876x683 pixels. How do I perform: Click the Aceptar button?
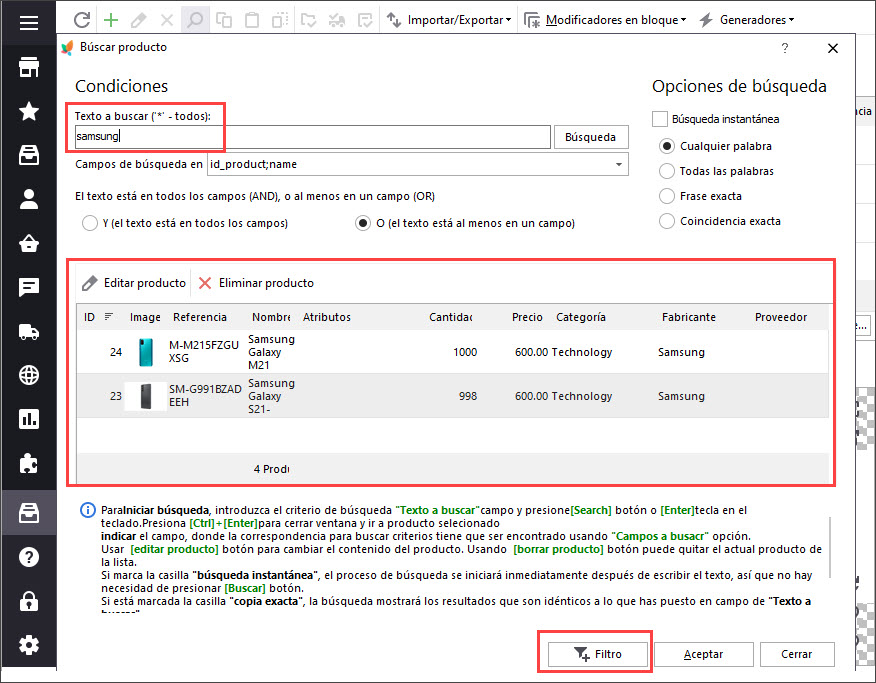[703, 654]
